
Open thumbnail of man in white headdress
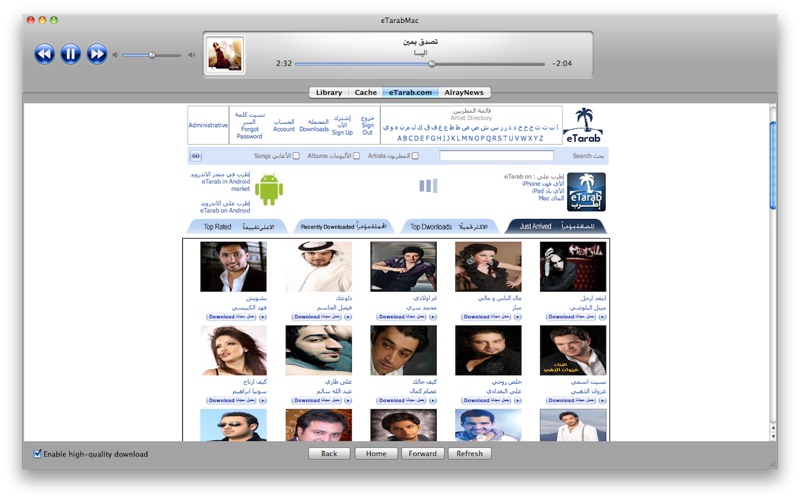click(318, 266)
